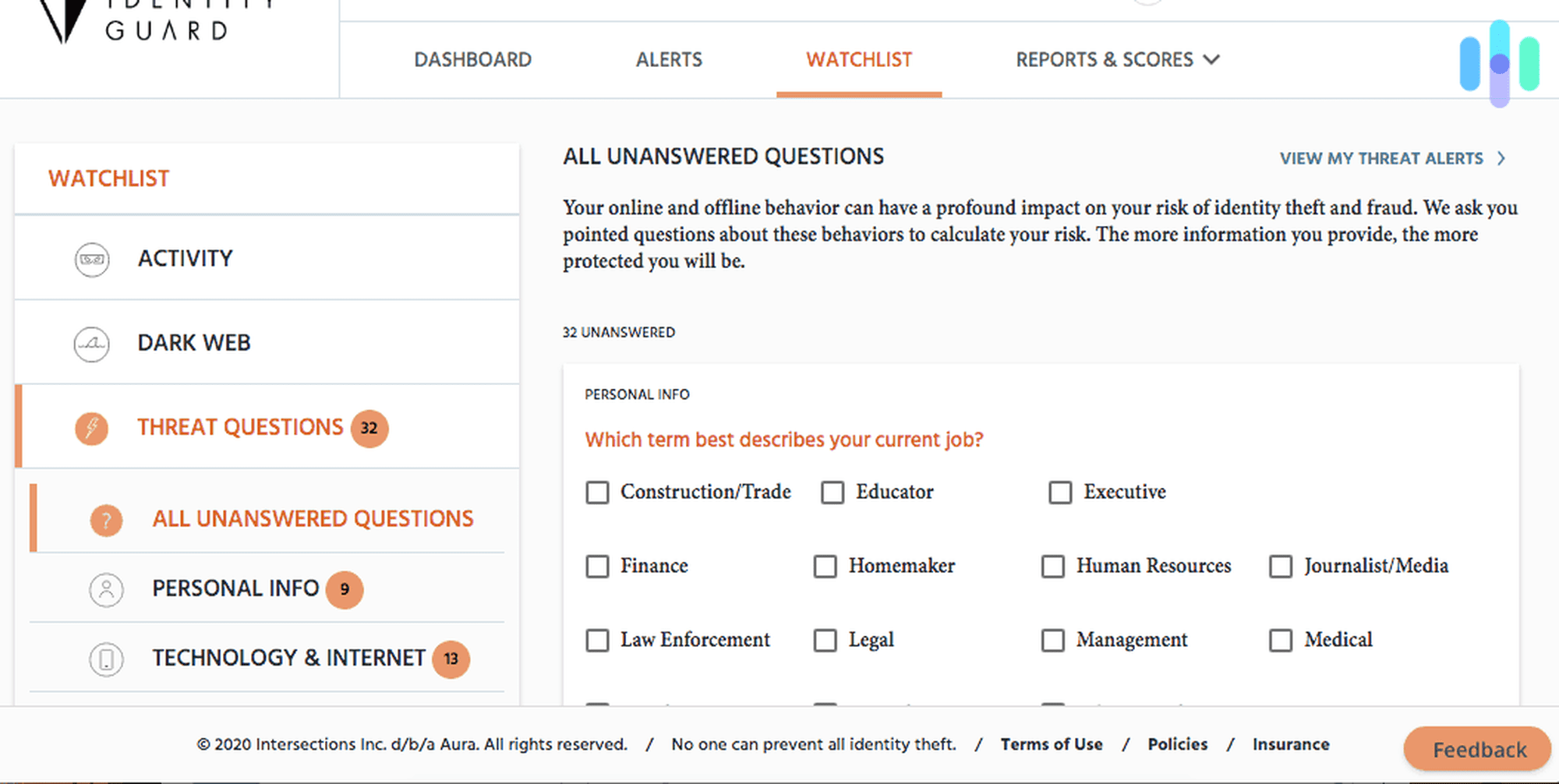
Task: Select the Personal Info person icon
Action: click(107, 590)
